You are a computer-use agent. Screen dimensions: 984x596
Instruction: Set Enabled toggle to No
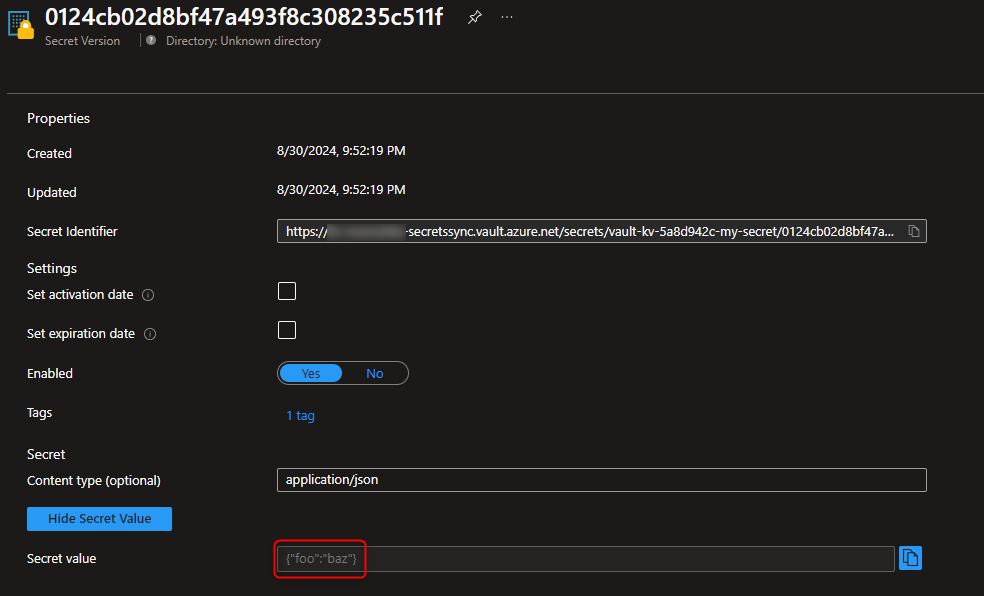pyautogui.click(x=374, y=373)
